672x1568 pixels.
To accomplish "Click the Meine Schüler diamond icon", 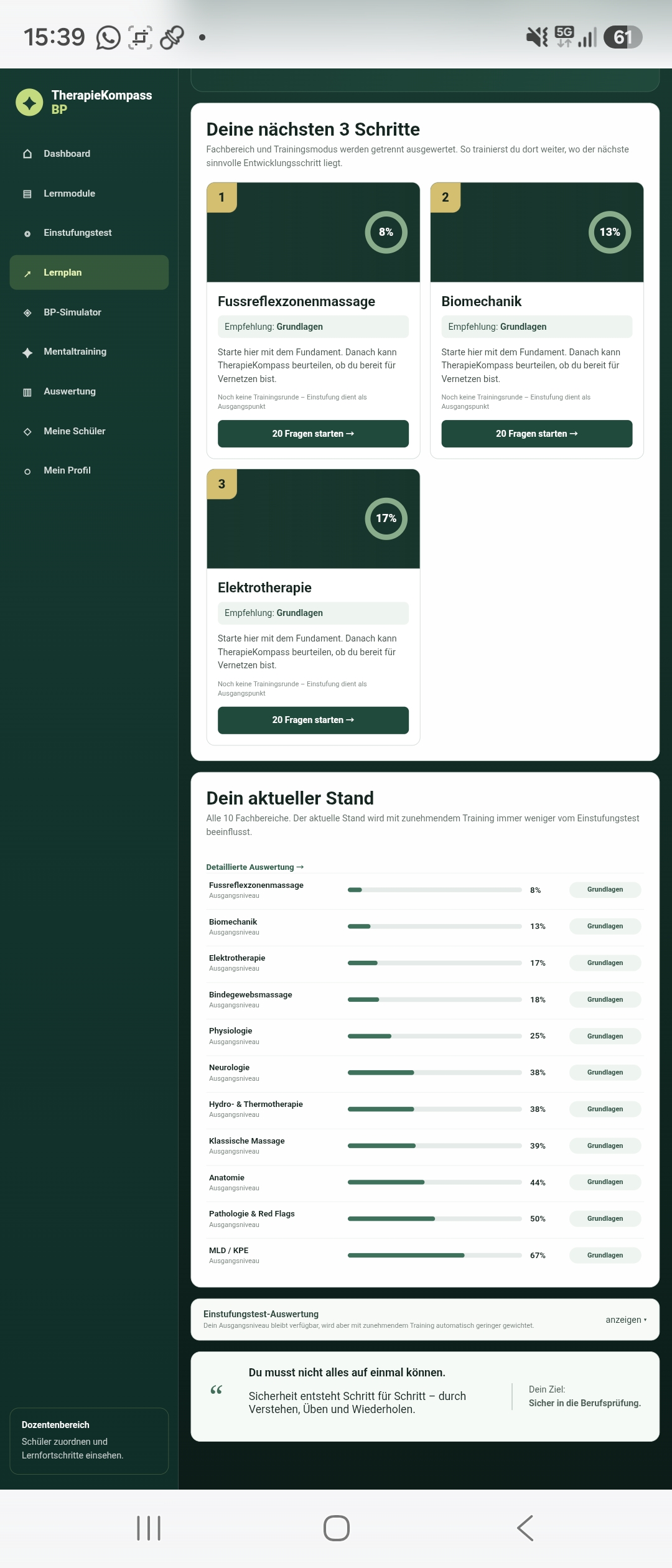I will [27, 431].
